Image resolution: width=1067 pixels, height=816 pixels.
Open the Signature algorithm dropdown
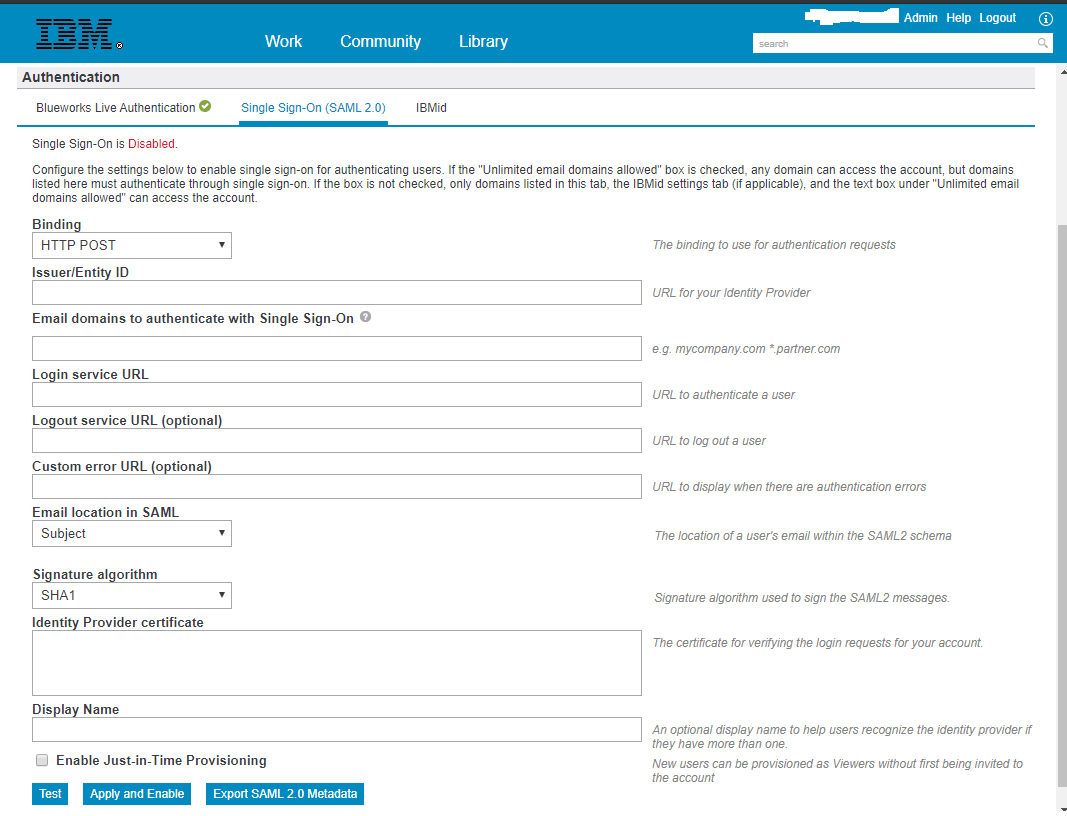pyautogui.click(x=132, y=595)
